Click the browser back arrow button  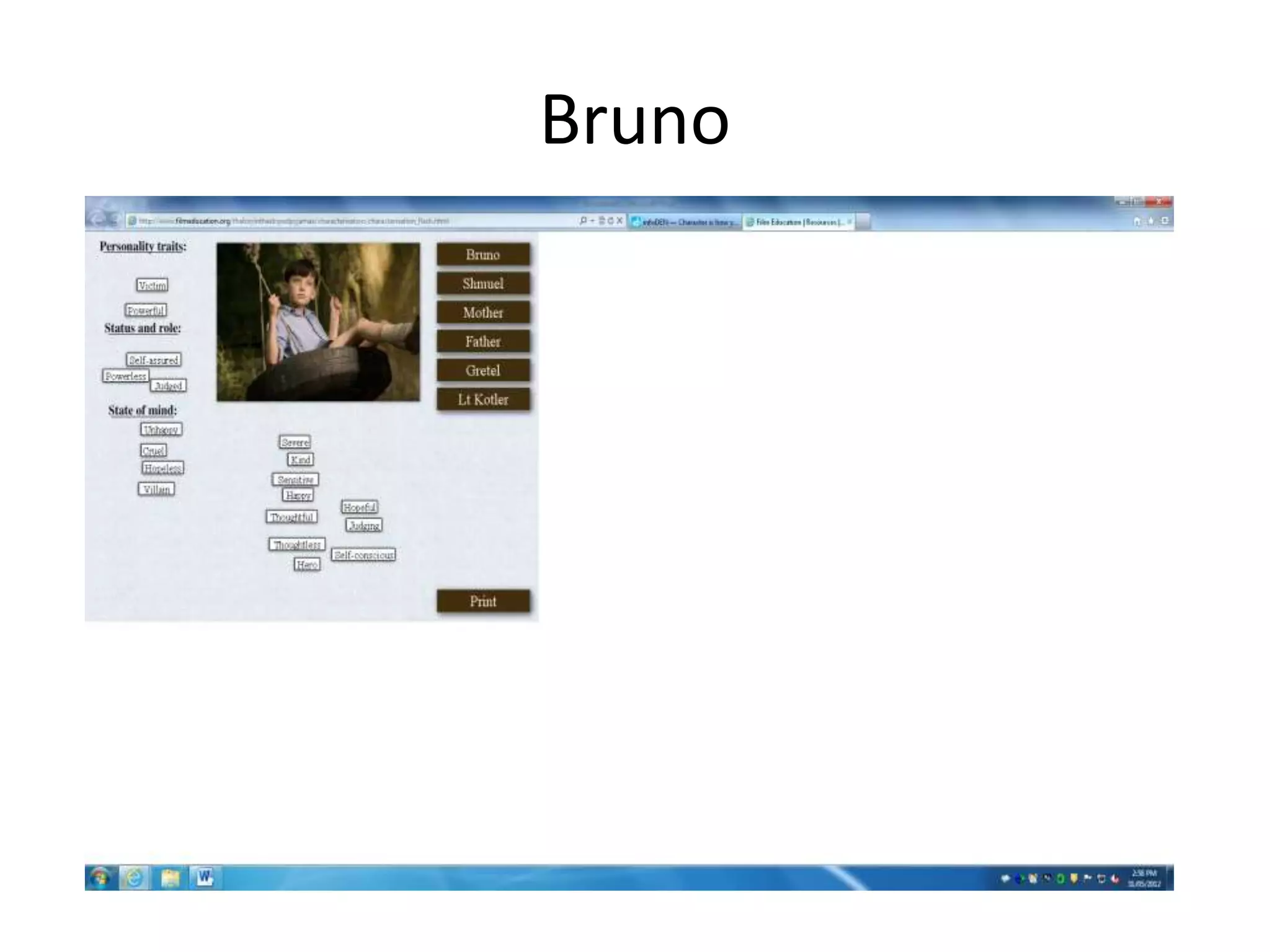(99, 219)
